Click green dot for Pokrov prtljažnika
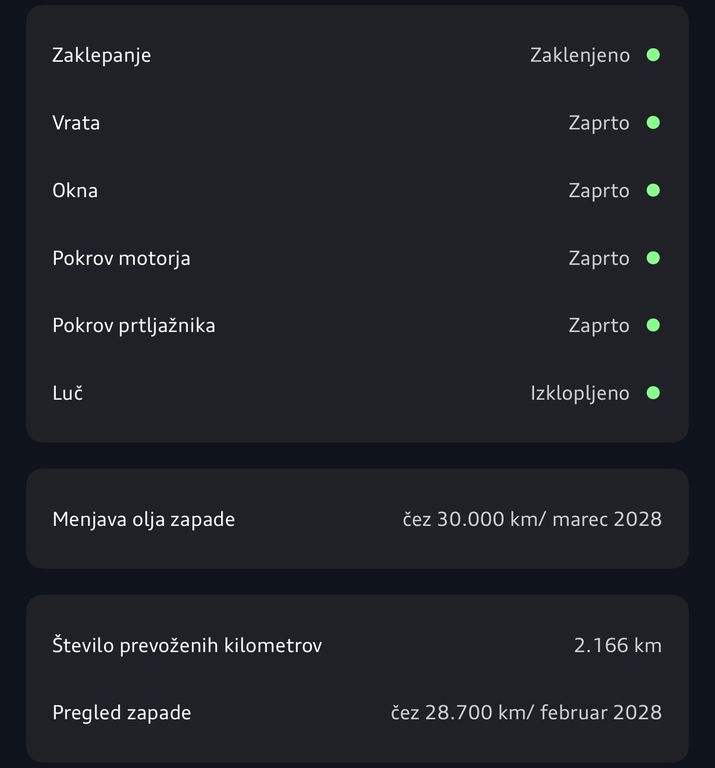This screenshot has height=768, width=715. pyautogui.click(x=653, y=325)
